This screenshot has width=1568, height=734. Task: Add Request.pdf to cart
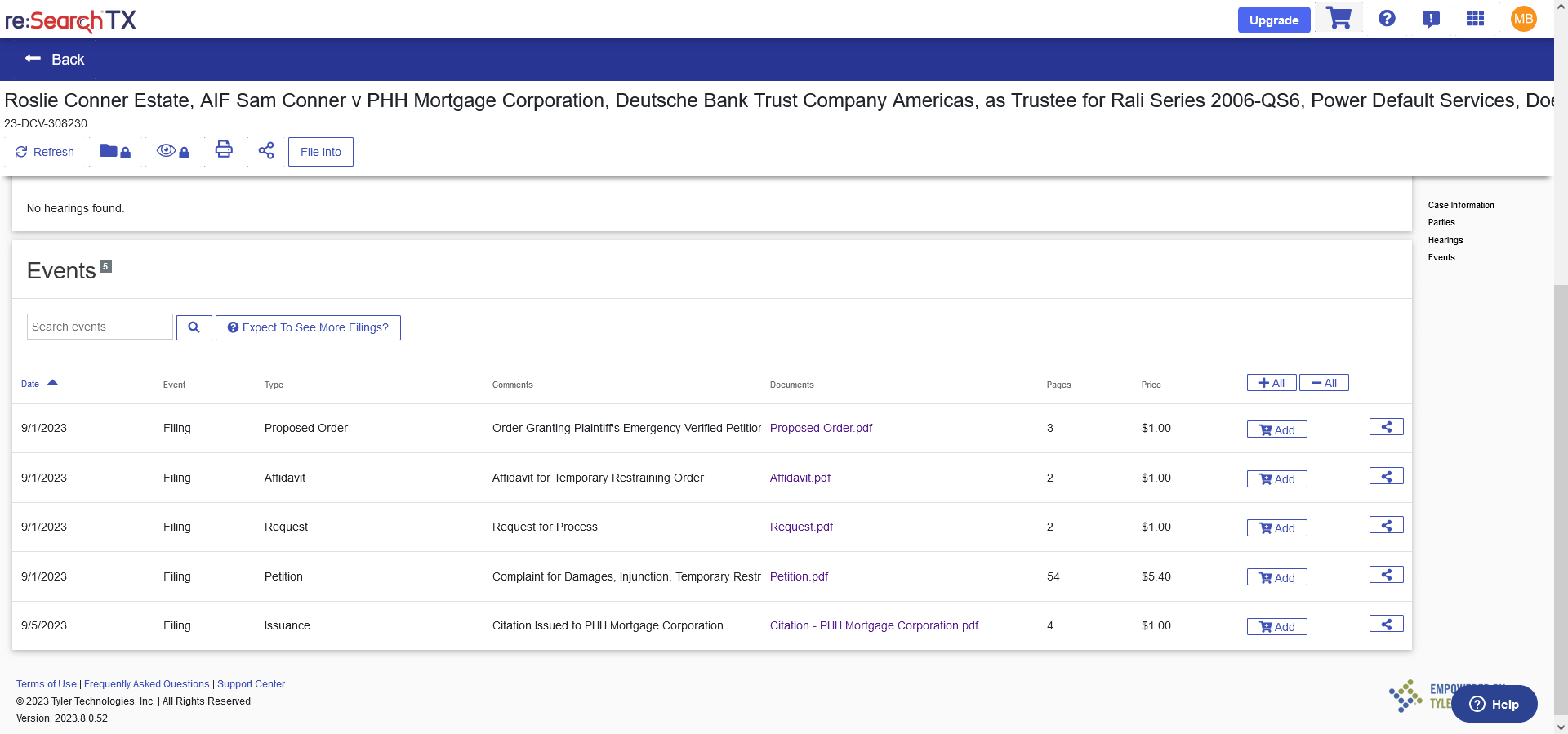pos(1277,528)
